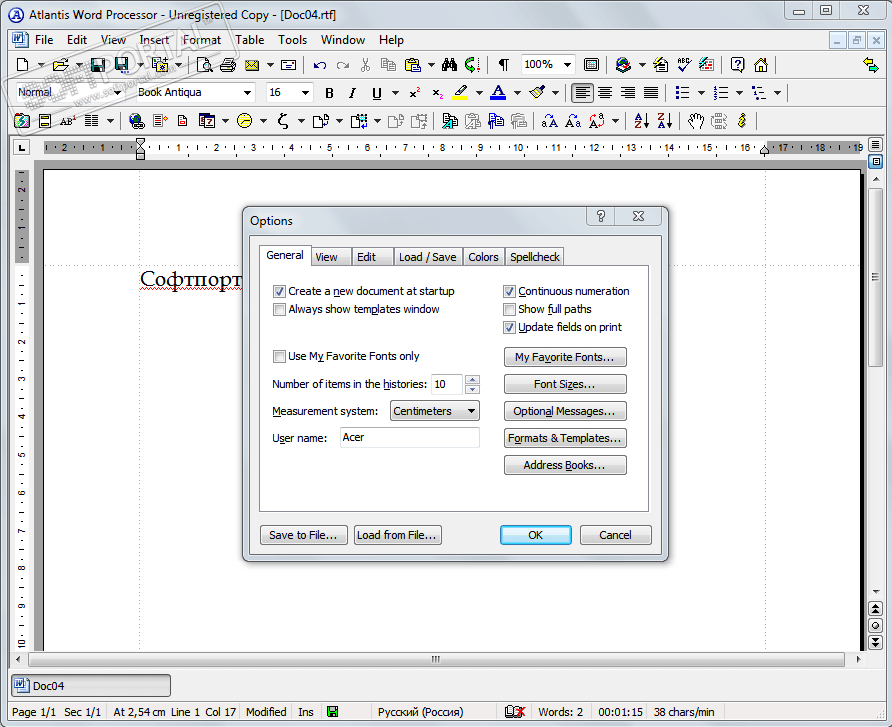Toggle the paragraph marks (¶) icon

coord(503,65)
